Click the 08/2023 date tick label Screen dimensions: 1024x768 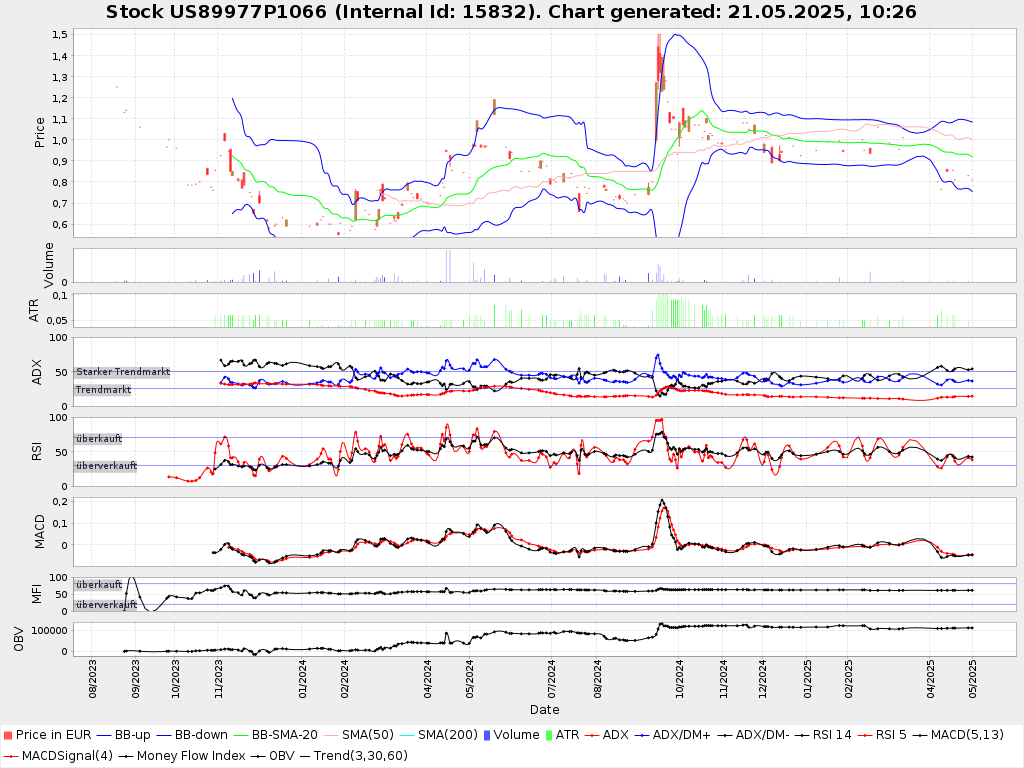coord(92,679)
